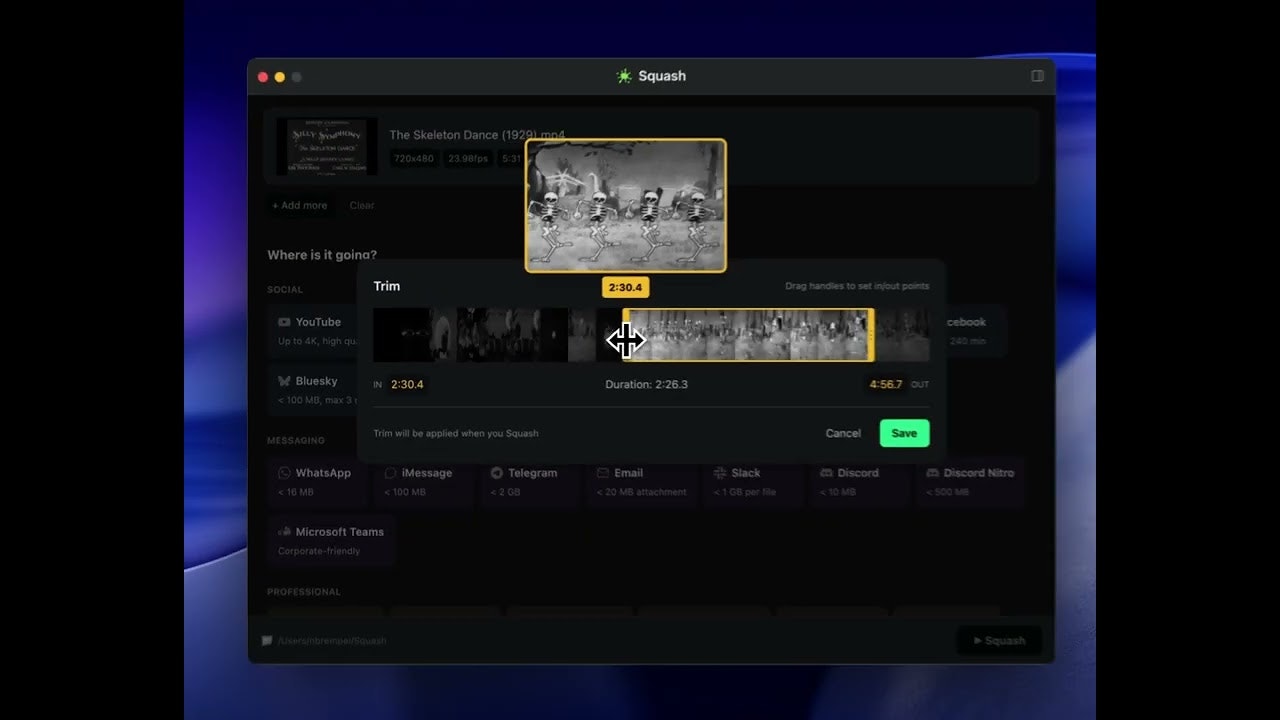Viewport: 1280px width, 720px height.
Task: Click the 23.98fps badge
Action: tap(468, 158)
